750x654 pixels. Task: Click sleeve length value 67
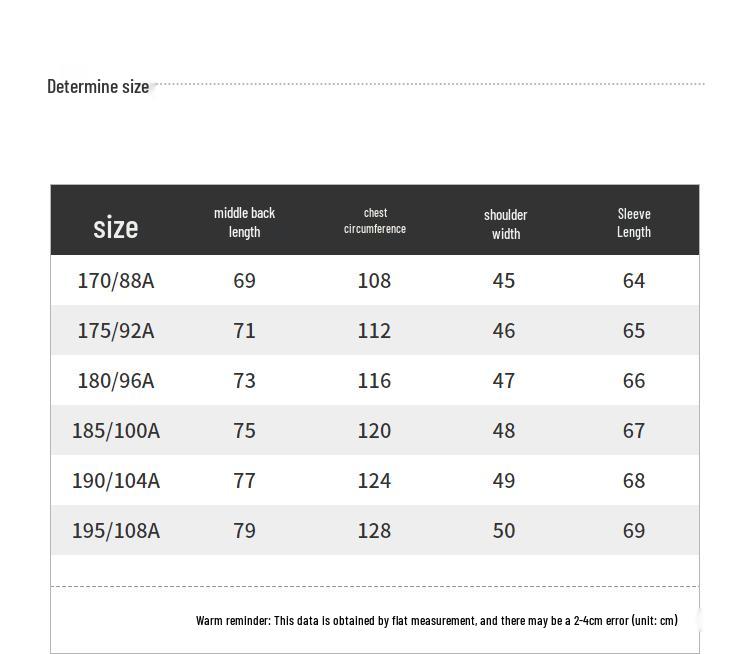point(634,431)
